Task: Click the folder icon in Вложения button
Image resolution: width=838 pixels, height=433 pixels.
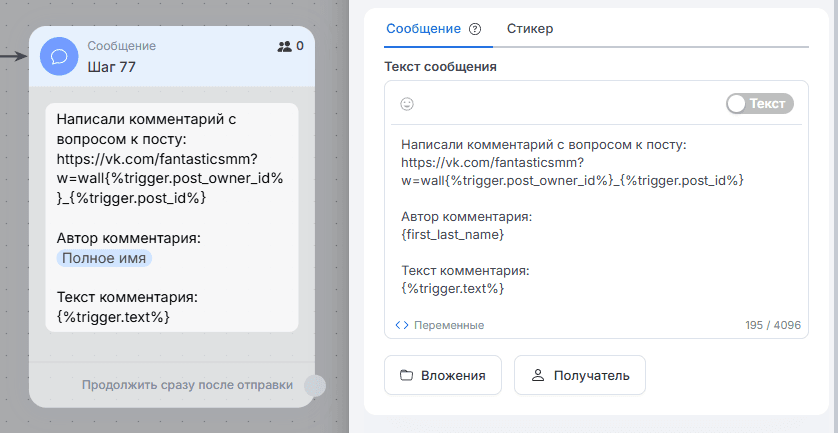Action: (407, 375)
